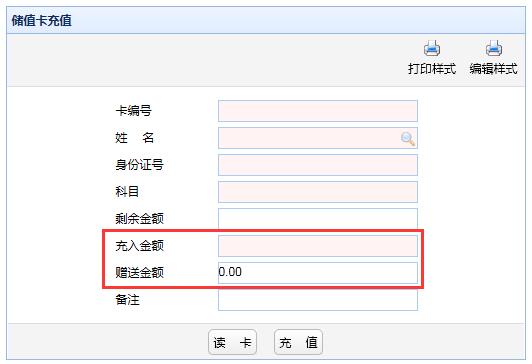Open the 编辑样式 text label
The width and height of the screenshot is (532, 364).
pos(494,69)
